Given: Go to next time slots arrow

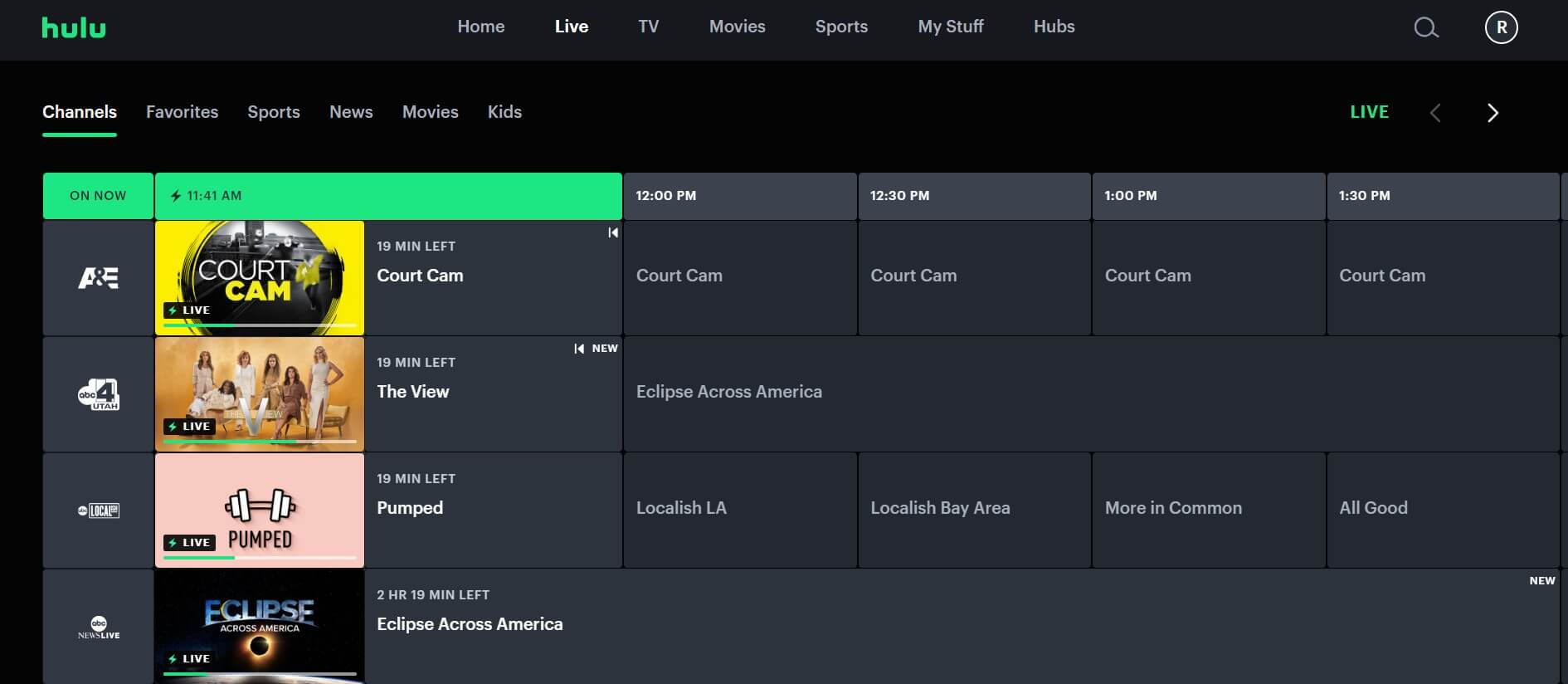Looking at the screenshot, I should [x=1493, y=113].
